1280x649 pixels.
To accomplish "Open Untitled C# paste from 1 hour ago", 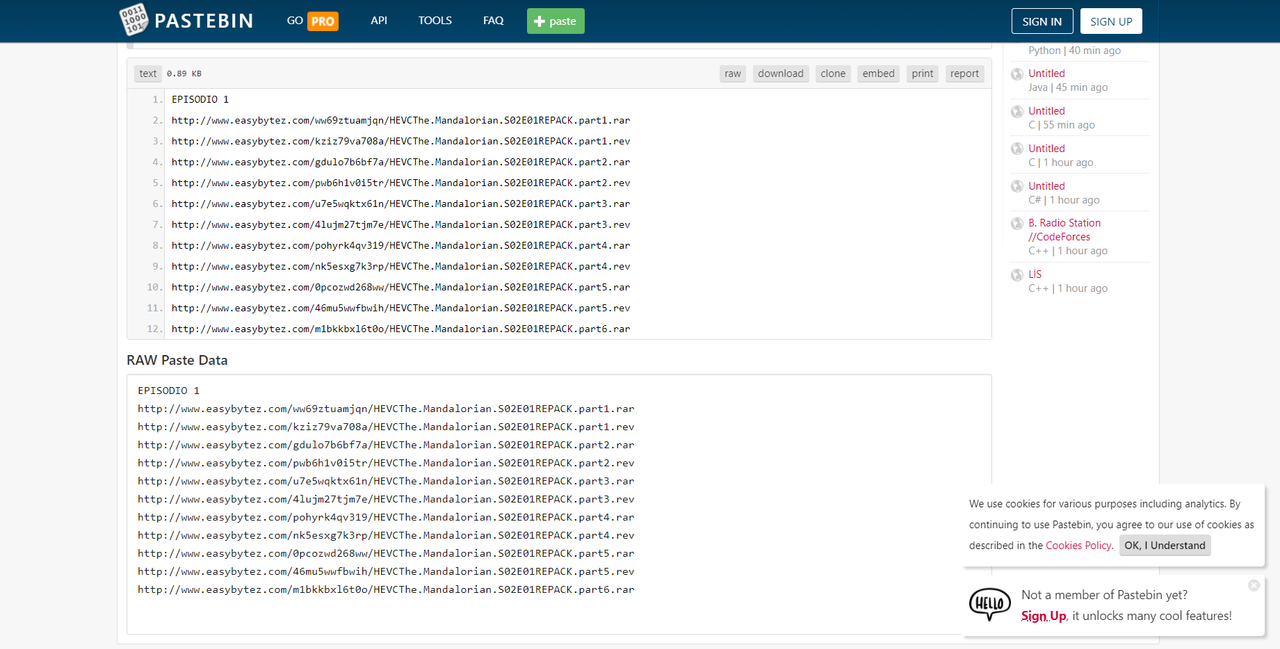I will (1046, 186).
